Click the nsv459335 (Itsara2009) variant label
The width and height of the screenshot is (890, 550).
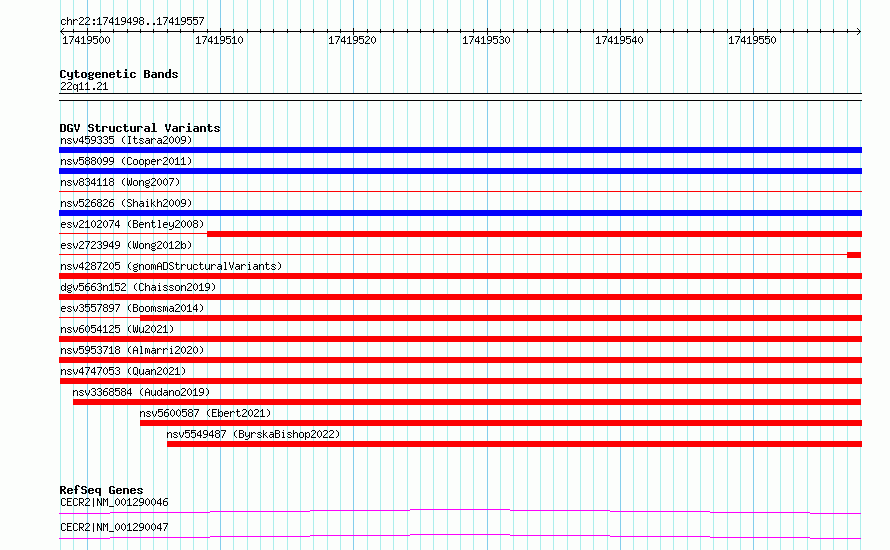(x=126, y=140)
